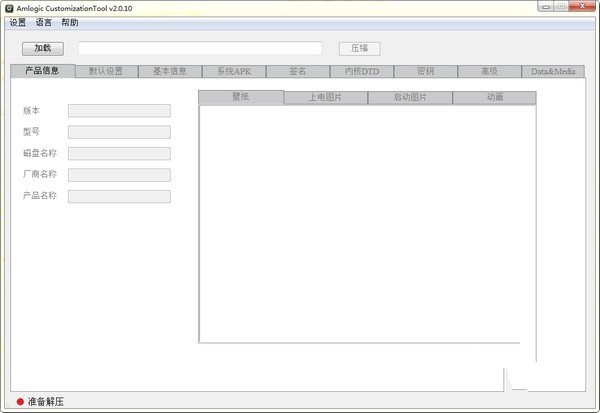
Task: Open the 设置 menu
Action: tap(18, 23)
